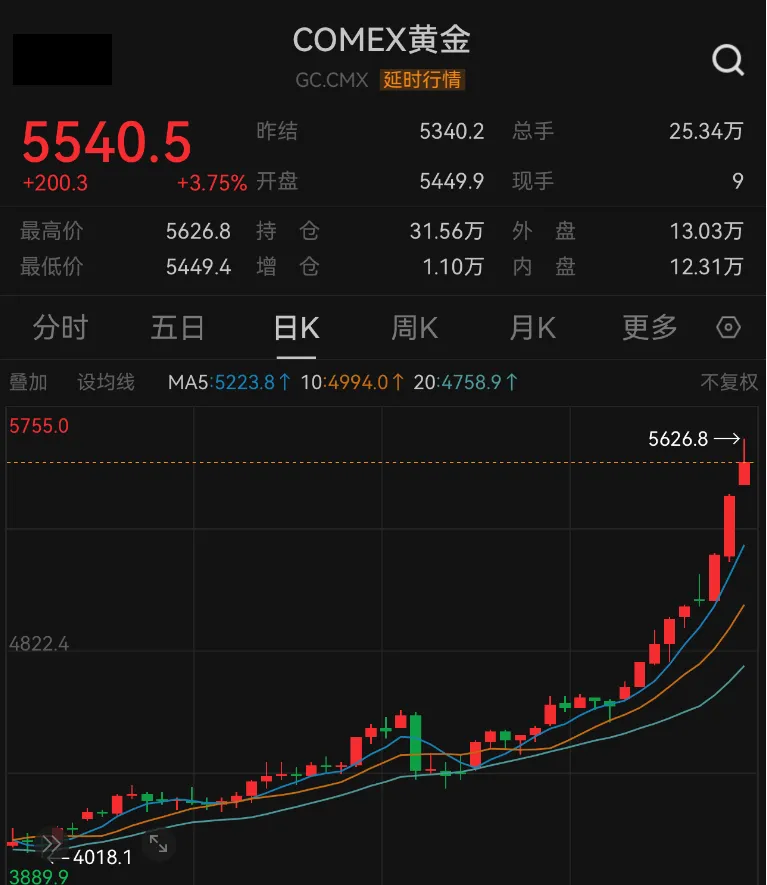Tap the MA20 value 4758.9
767x885 pixels.
pos(472,383)
